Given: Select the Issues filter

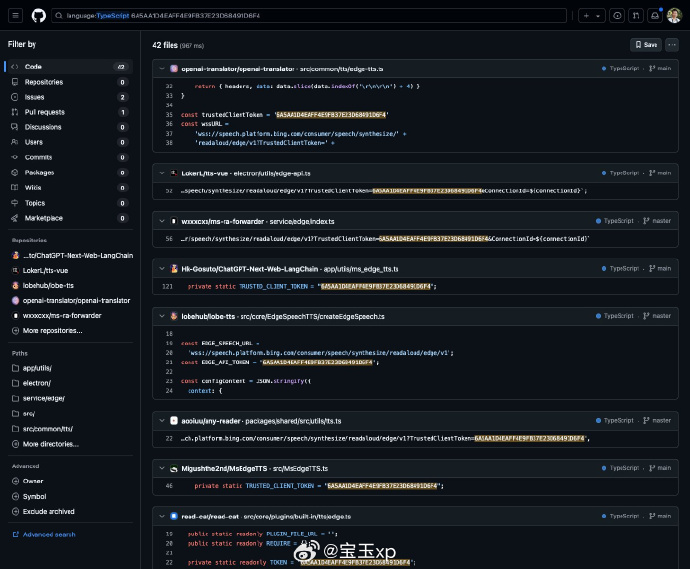Looking at the screenshot, I should [x=70, y=97].
